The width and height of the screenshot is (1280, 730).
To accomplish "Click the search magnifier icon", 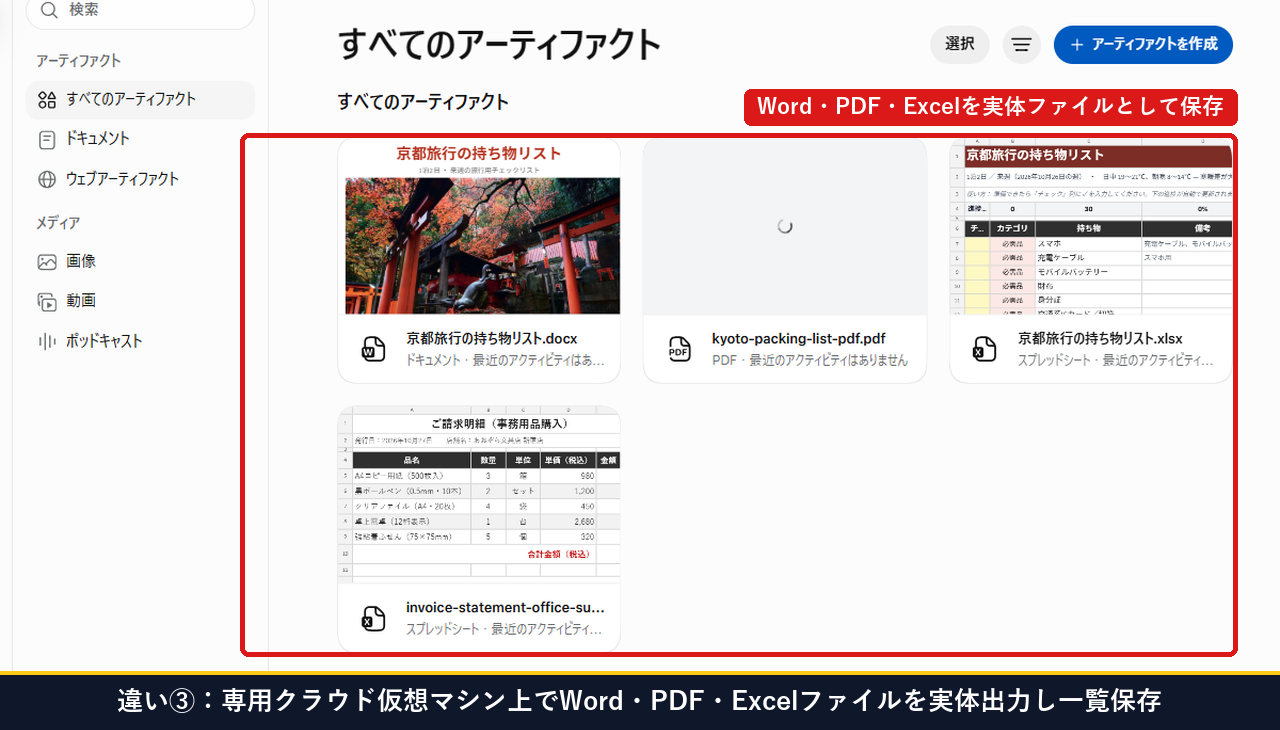I will pos(48,10).
